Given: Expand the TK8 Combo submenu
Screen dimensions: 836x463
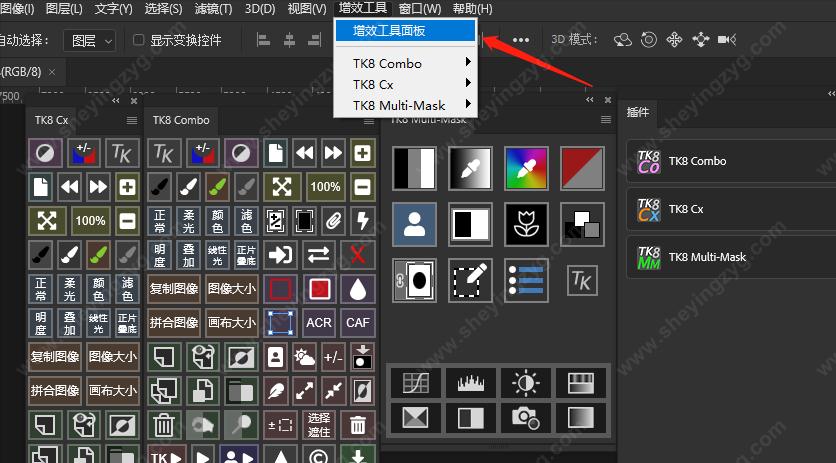Looking at the screenshot, I should pyautogui.click(x=405, y=63).
